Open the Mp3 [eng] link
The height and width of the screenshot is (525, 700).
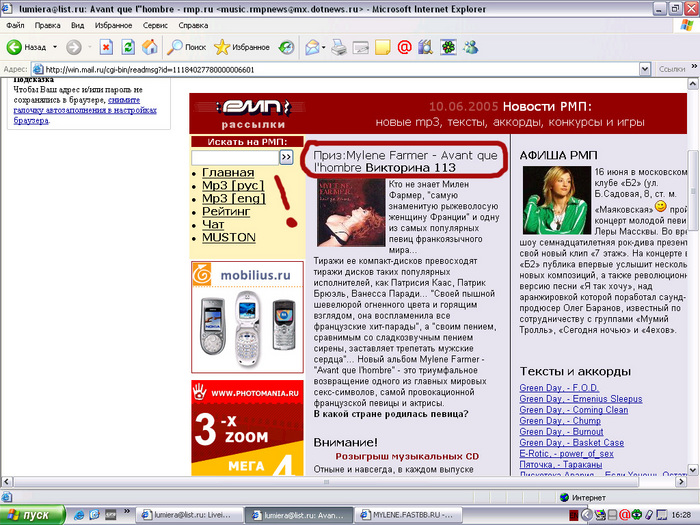coord(234,198)
